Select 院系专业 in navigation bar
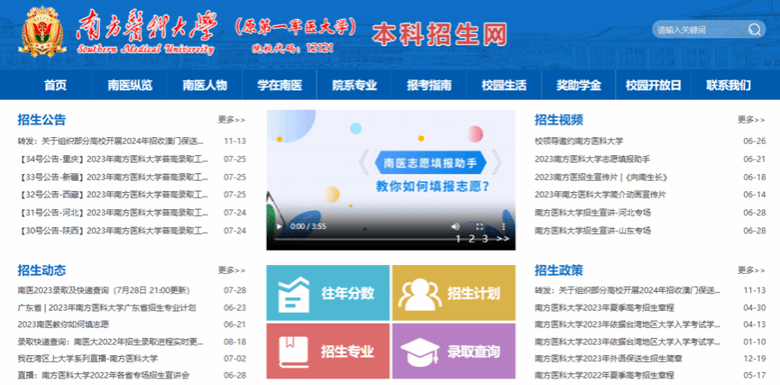780x385 pixels. coord(354,85)
